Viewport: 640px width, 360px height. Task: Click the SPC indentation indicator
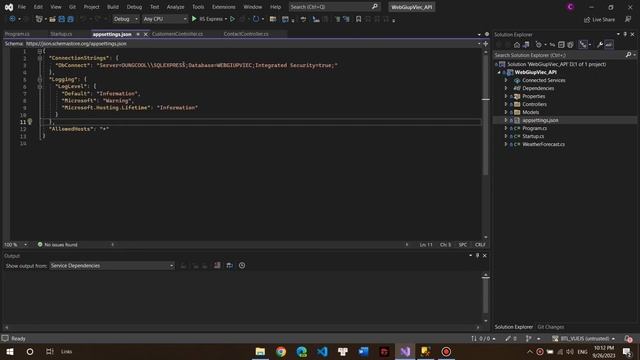(463, 244)
